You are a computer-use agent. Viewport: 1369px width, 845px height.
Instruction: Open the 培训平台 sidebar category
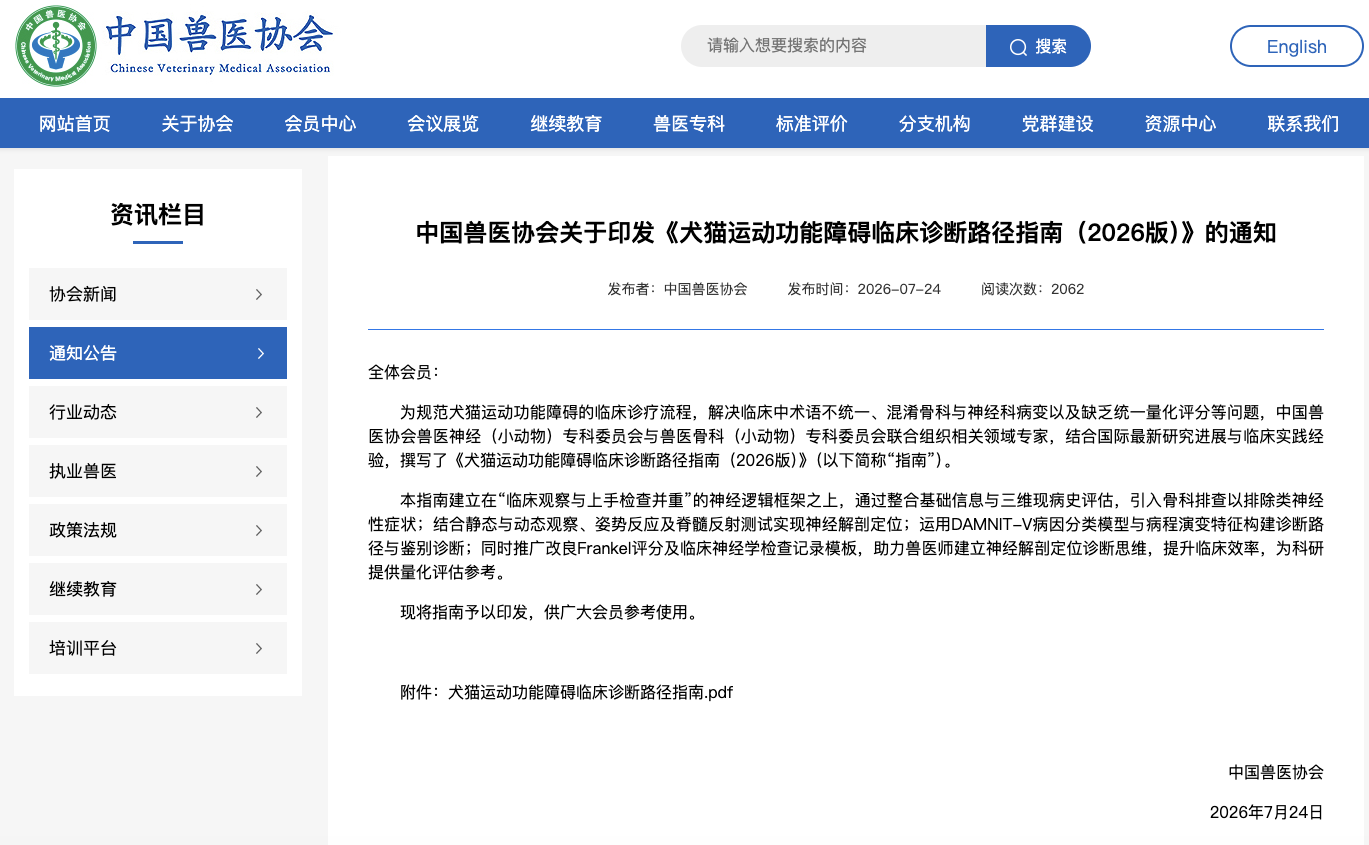(158, 648)
